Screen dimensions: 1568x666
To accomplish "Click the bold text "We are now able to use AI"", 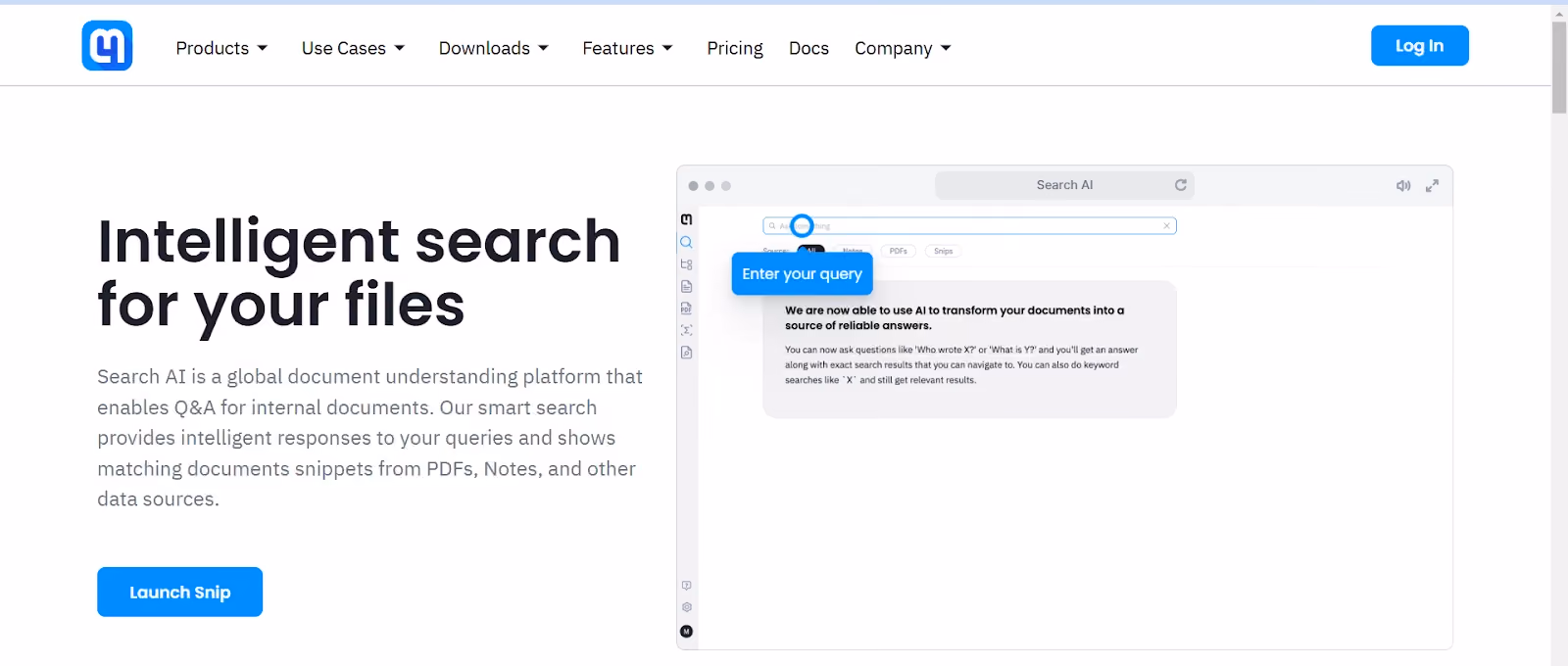I will pyautogui.click(x=955, y=318).
